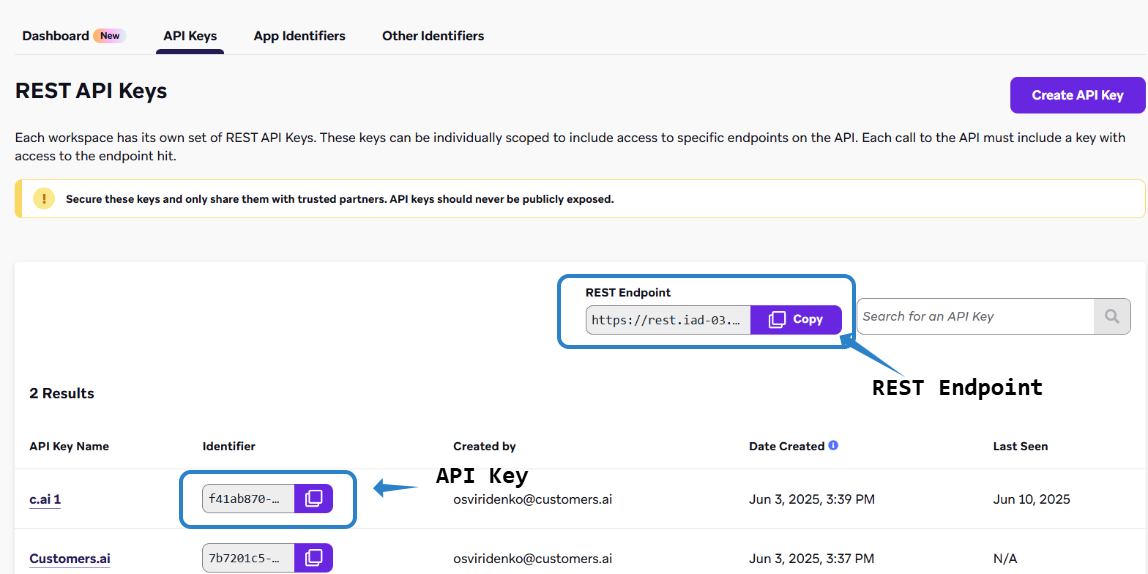1148x574 pixels.
Task: Open the Other Identifiers tab
Action: (433, 35)
